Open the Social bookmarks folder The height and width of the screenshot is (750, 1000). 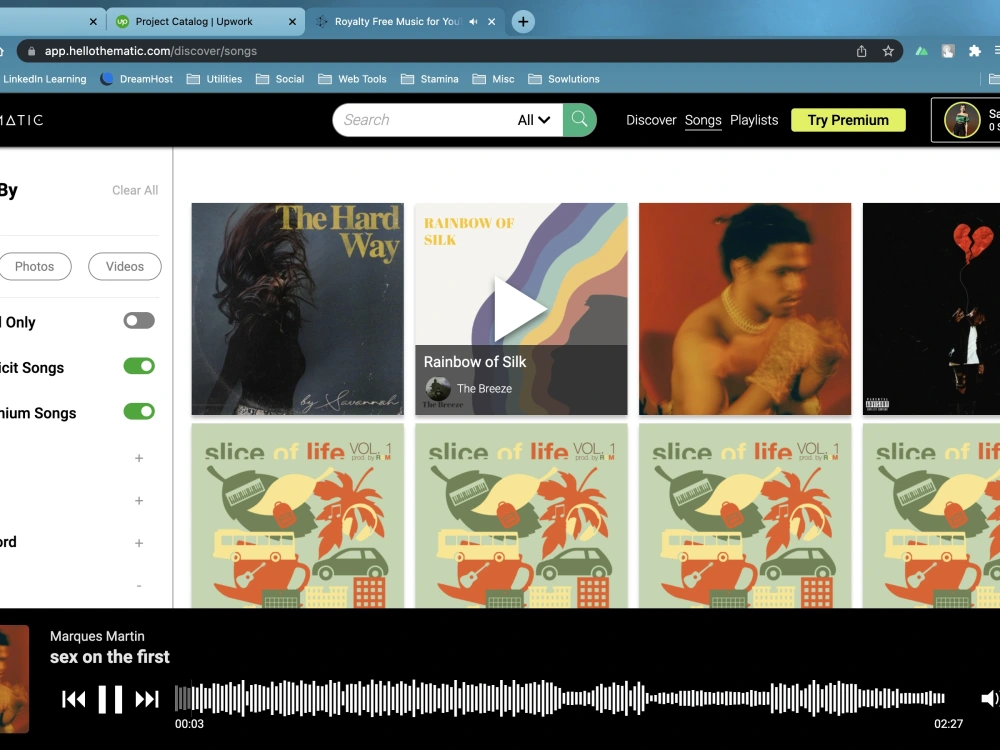tap(280, 79)
